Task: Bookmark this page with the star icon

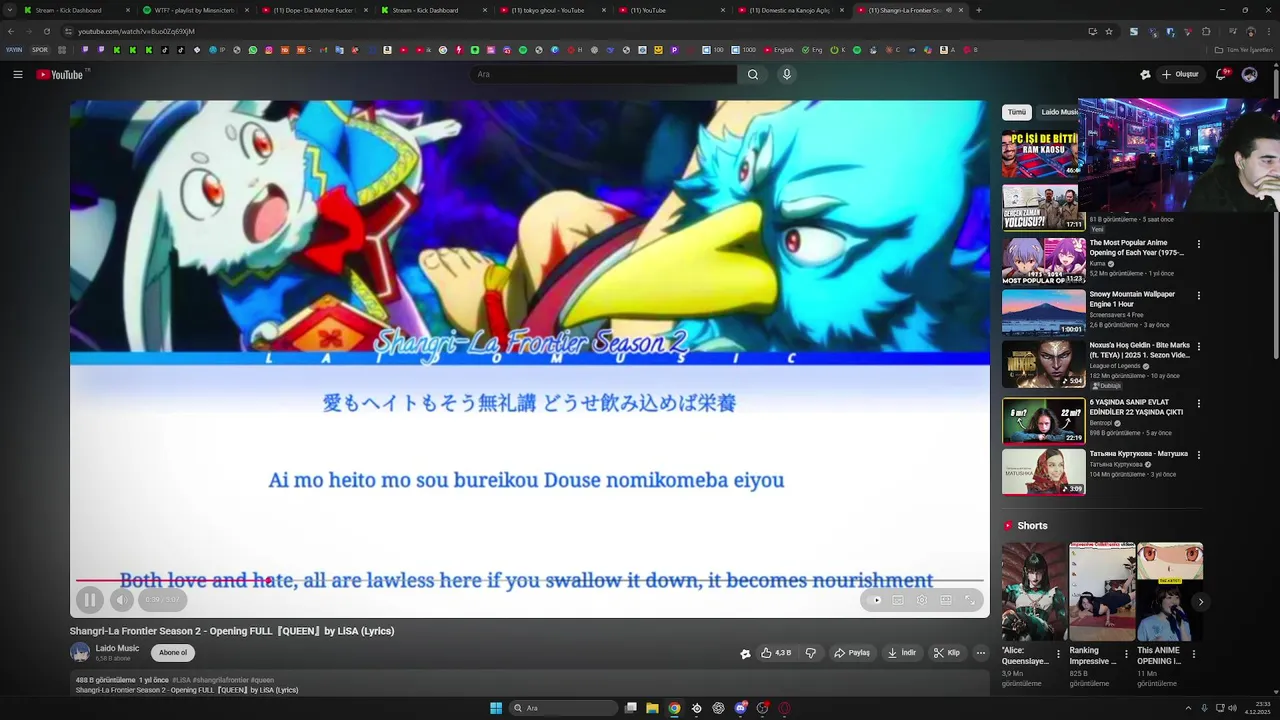Action: pyautogui.click(x=1109, y=31)
